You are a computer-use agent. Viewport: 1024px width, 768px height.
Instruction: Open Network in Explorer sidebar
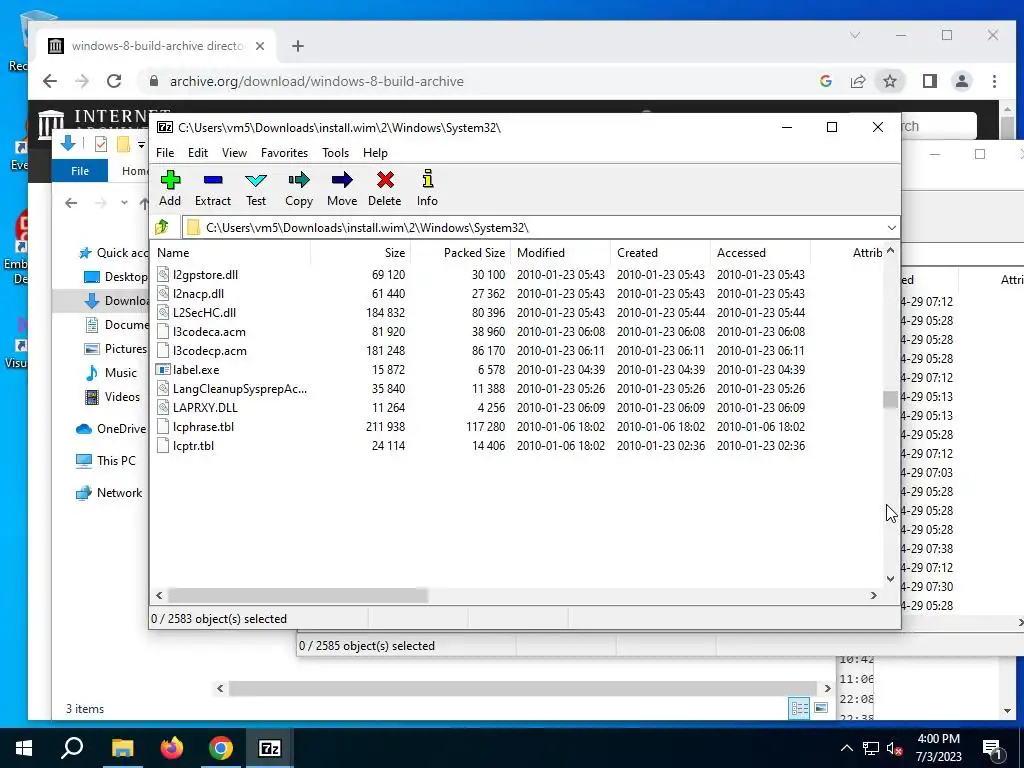point(108,493)
